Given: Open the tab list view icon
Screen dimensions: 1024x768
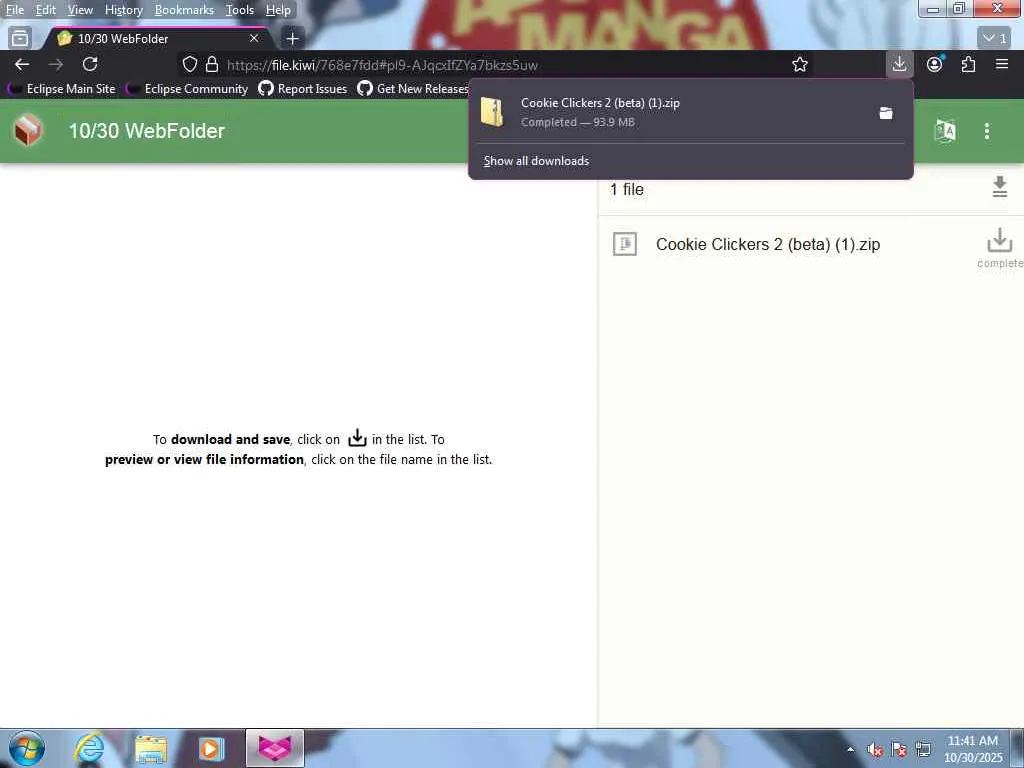Looking at the screenshot, I should pyautogui.click(x=20, y=39).
